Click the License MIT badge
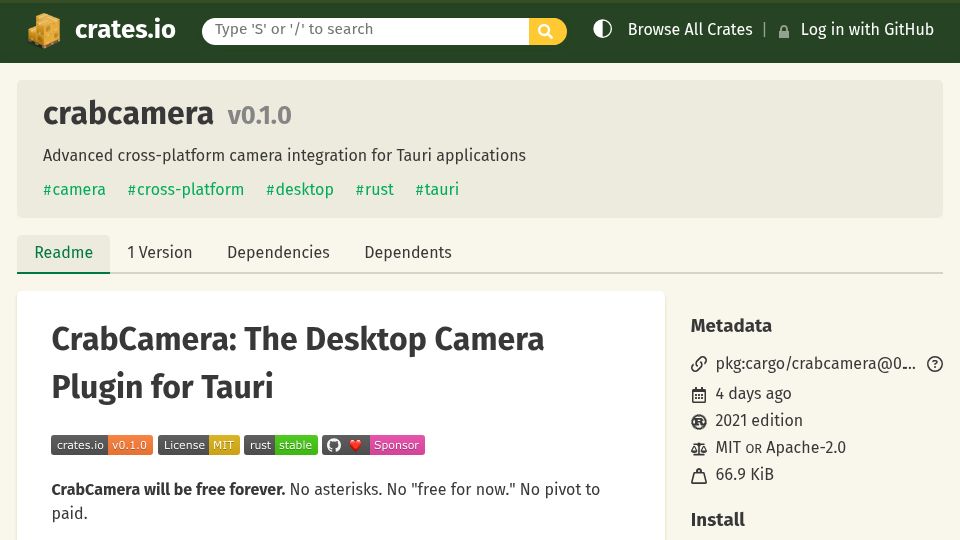960x540 pixels. point(199,445)
